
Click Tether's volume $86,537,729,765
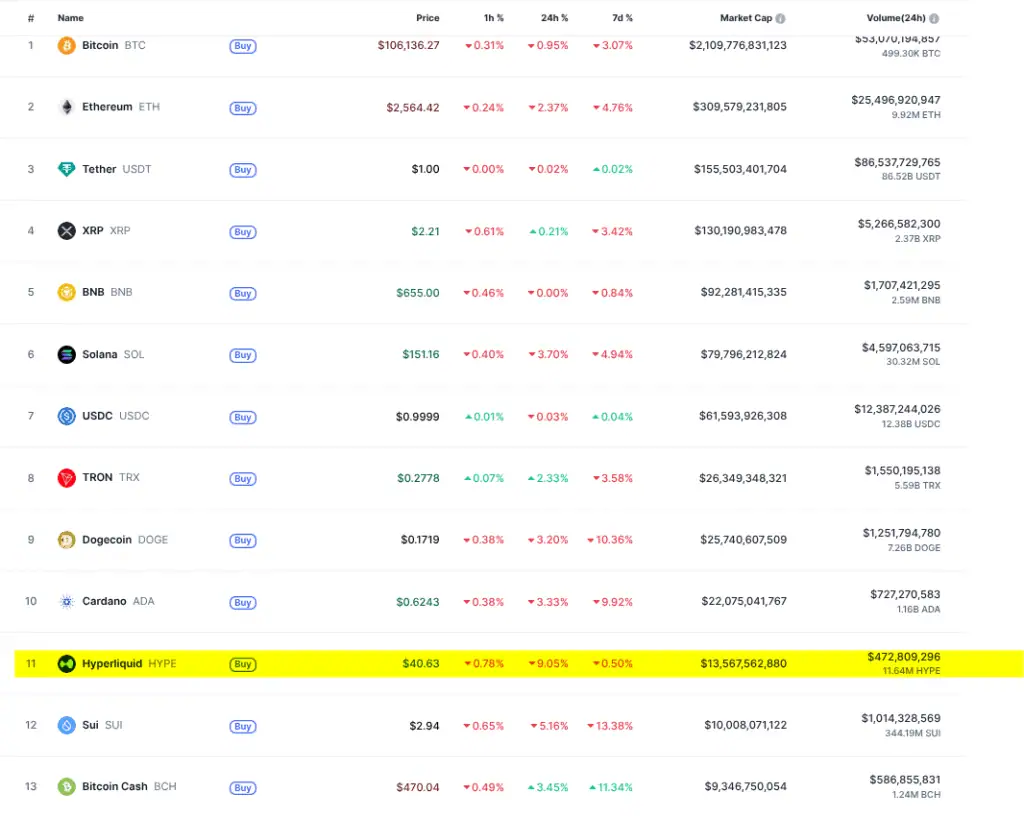(x=897, y=162)
